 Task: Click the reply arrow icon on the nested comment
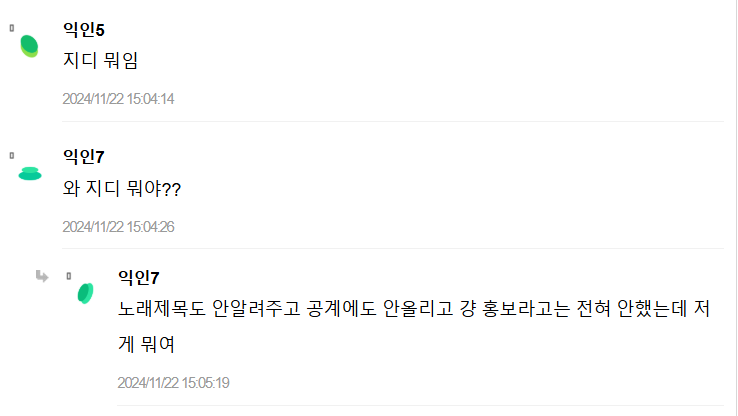point(42,276)
